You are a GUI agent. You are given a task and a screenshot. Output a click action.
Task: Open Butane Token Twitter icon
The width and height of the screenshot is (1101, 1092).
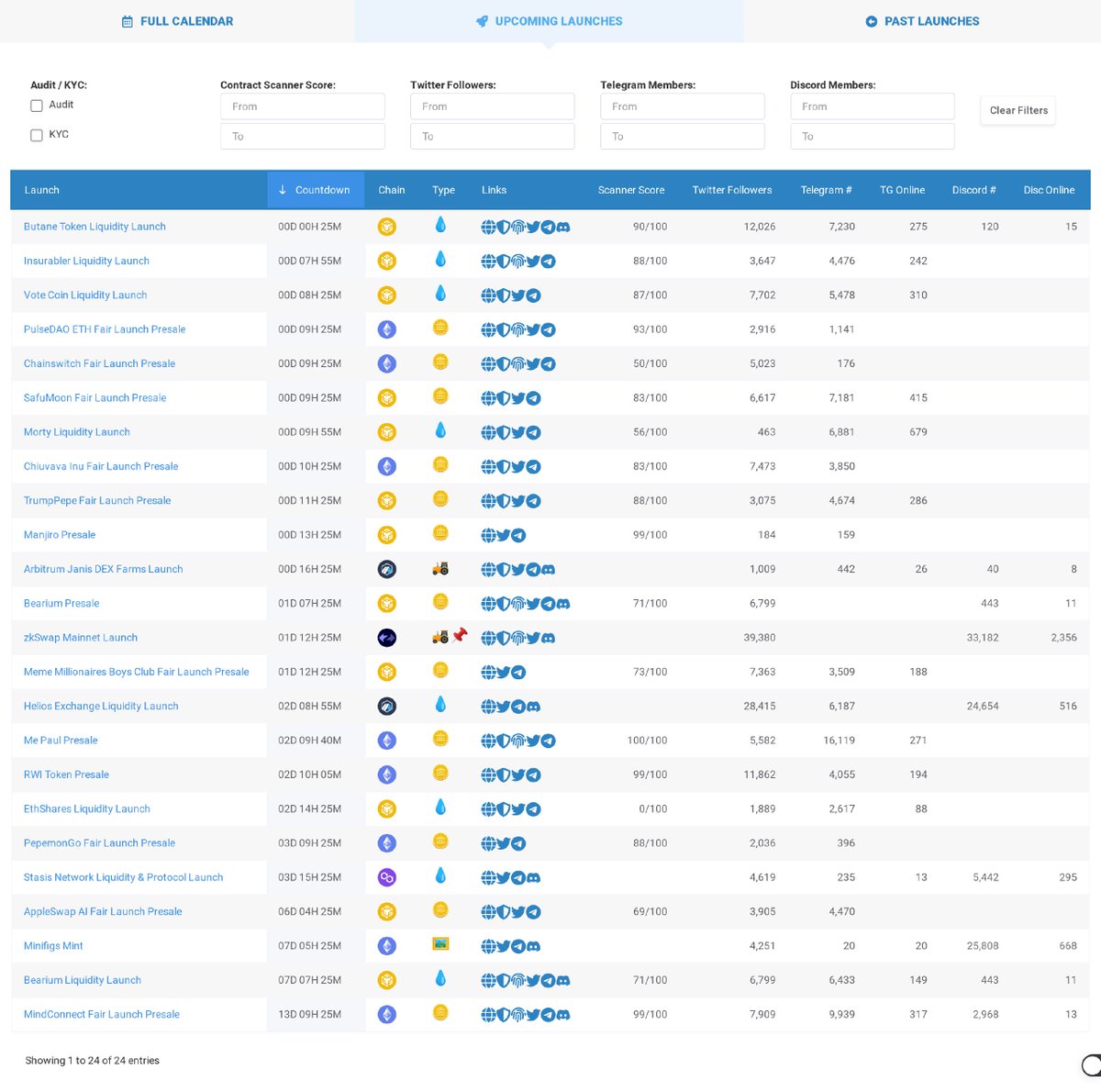[x=533, y=227]
